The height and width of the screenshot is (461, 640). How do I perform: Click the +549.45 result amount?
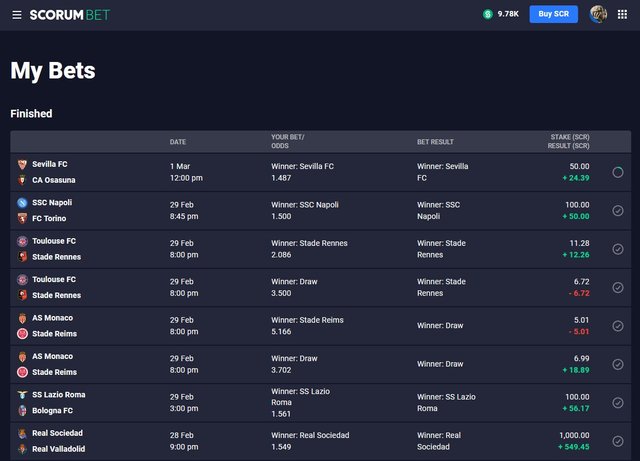pyautogui.click(x=574, y=447)
